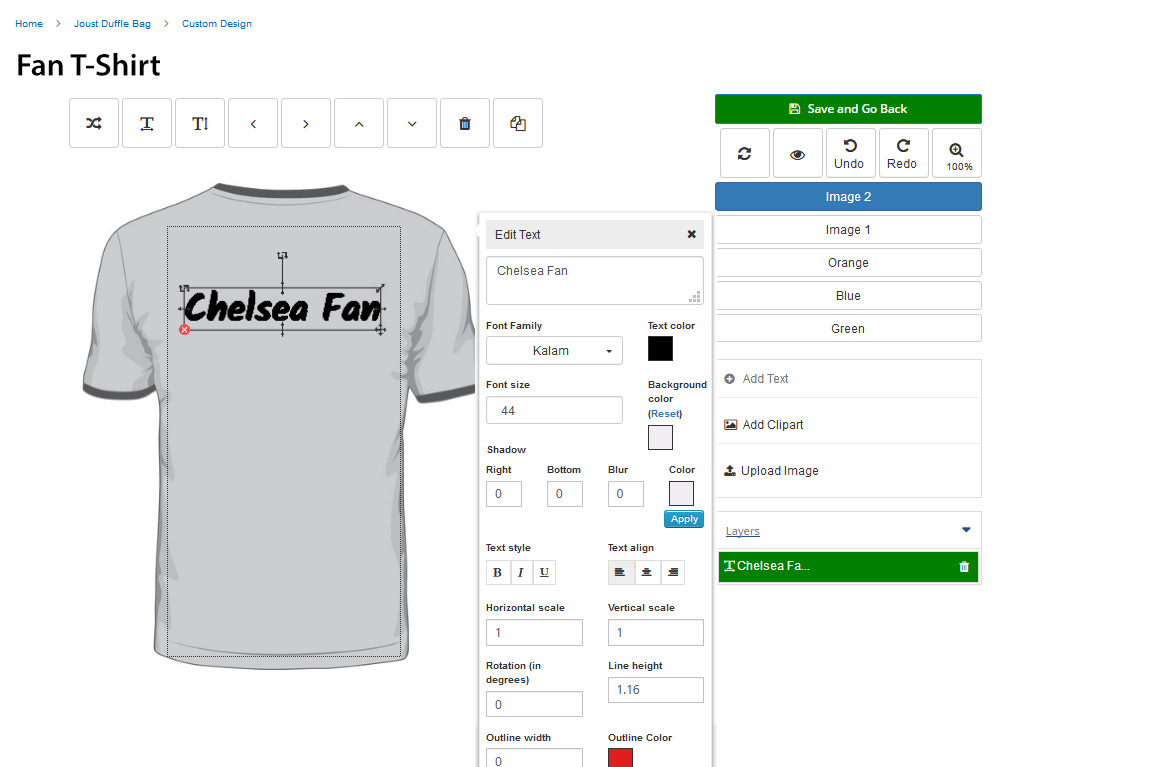
Task: Click the Add Clipart picture icon
Action: tap(730, 424)
